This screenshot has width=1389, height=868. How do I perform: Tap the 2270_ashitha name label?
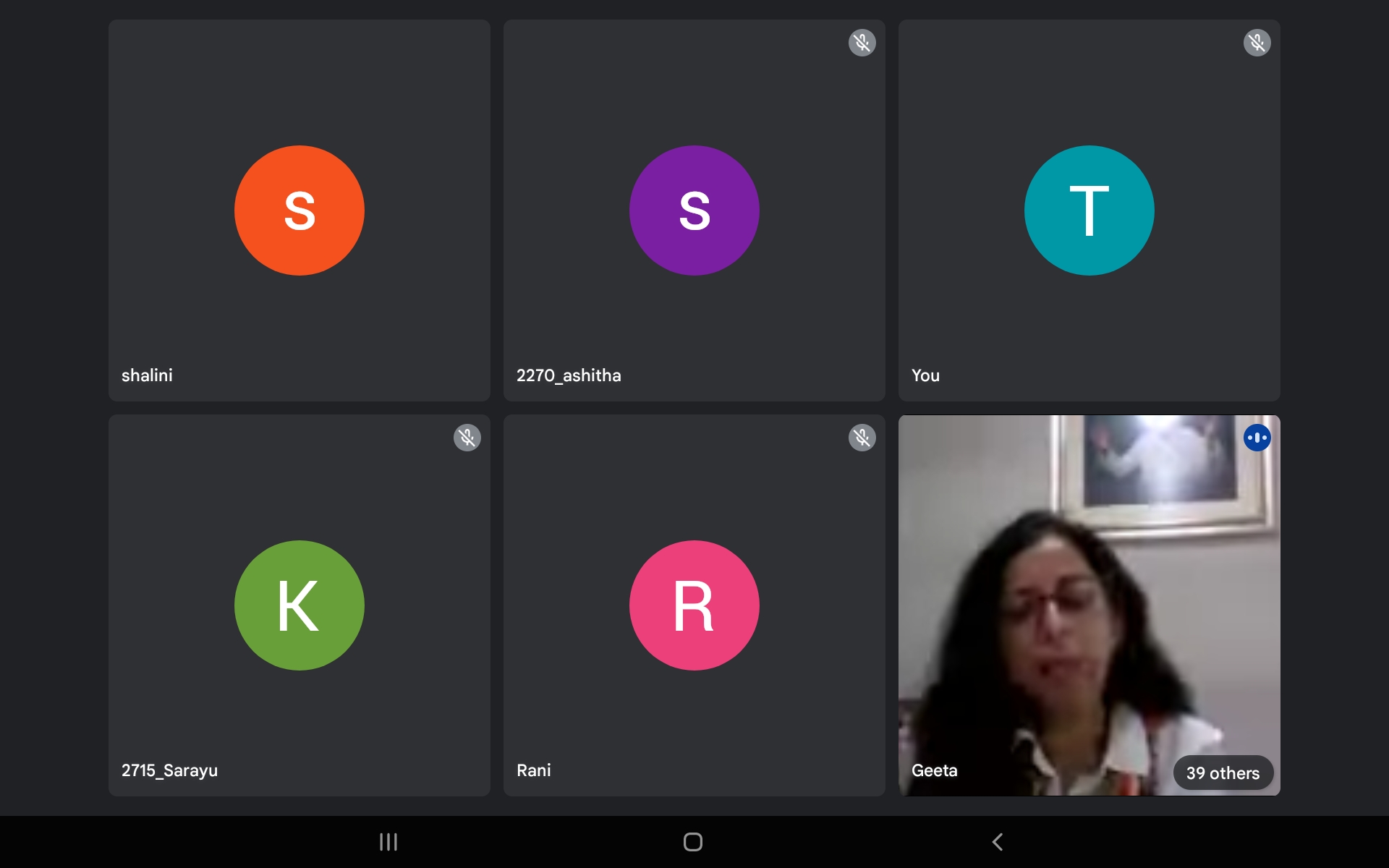pos(569,375)
